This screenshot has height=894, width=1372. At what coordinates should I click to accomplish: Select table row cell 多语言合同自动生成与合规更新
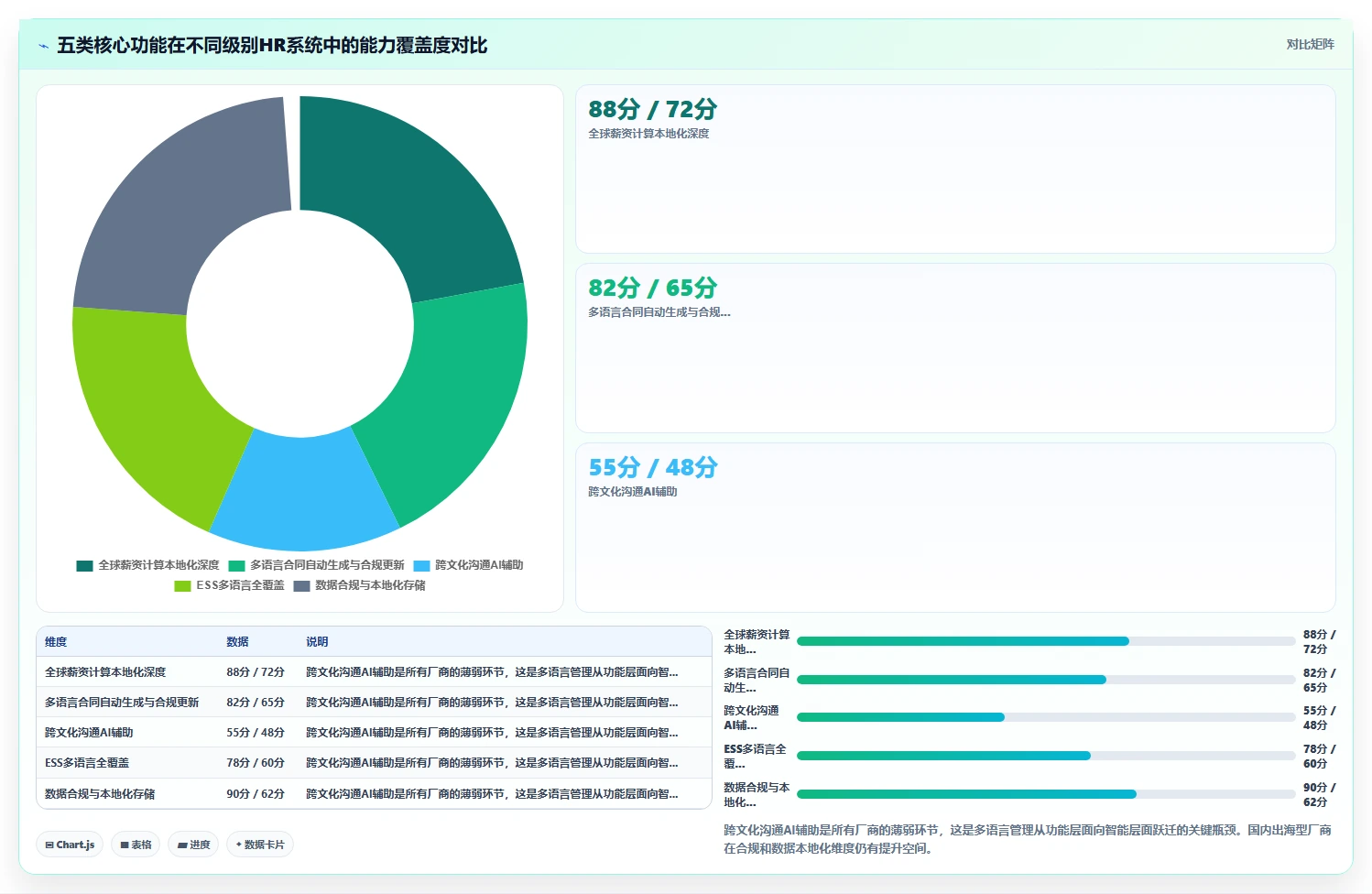[122, 703]
